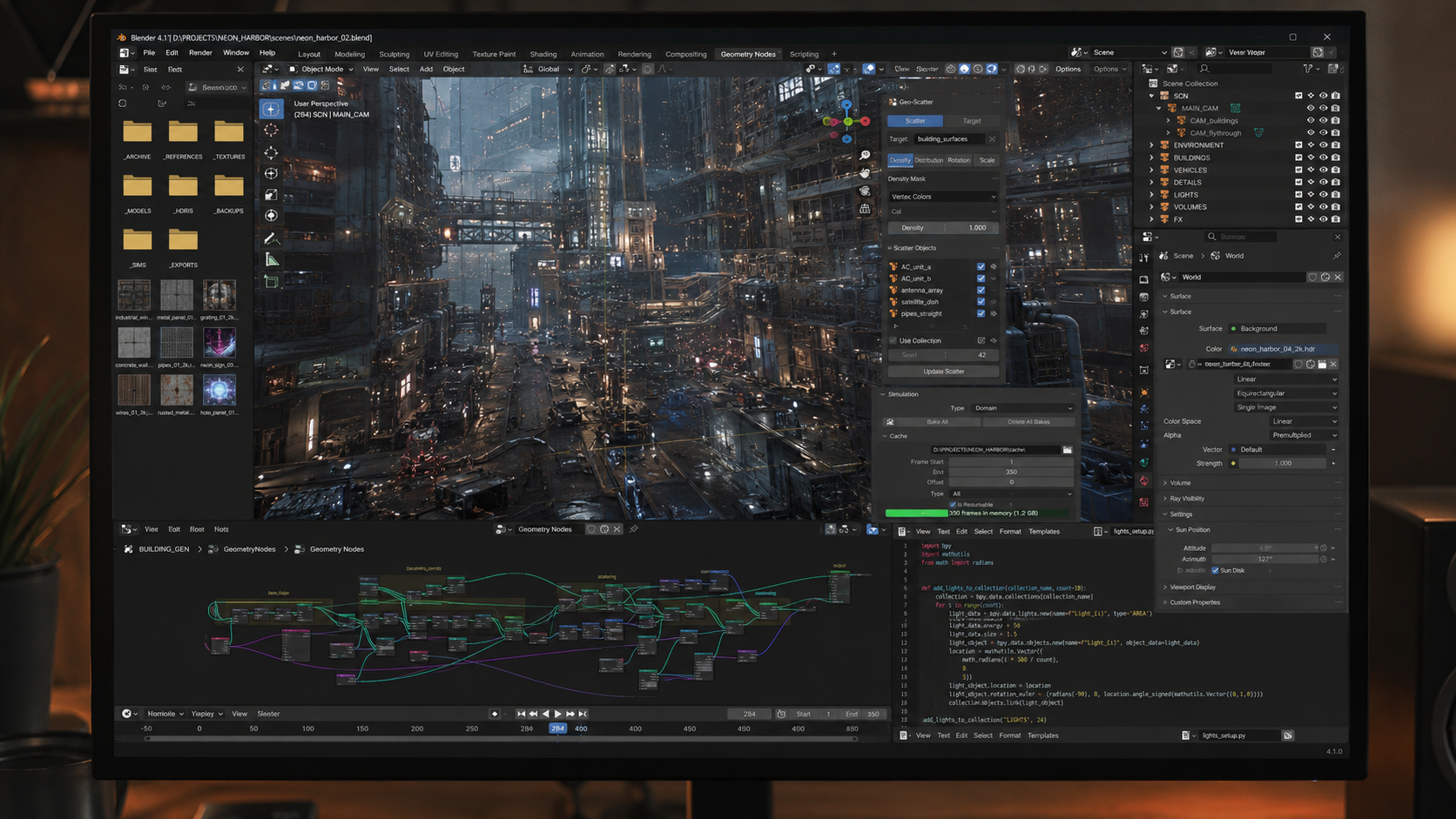Select the Annotate pencil tool
1456x819 pixels.
(271, 238)
